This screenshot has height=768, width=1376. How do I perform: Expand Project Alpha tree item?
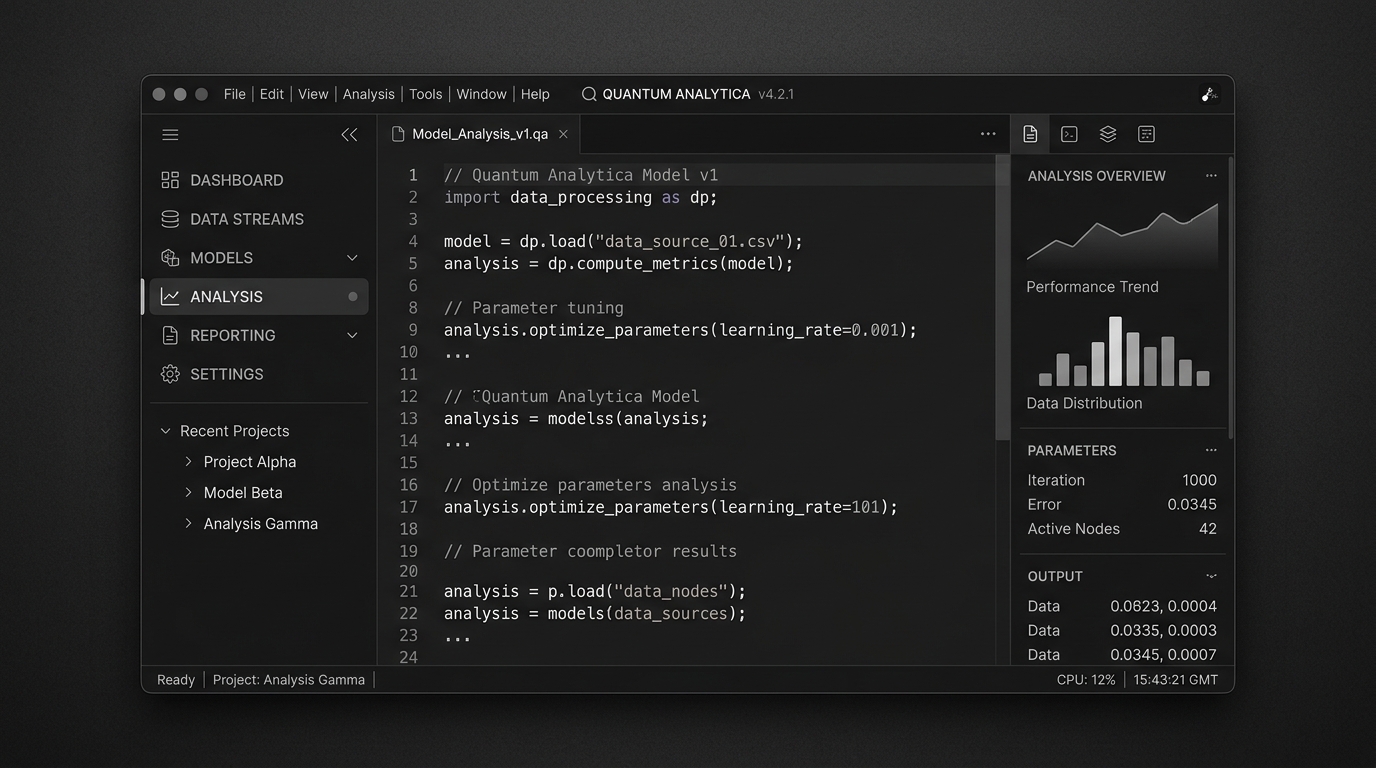188,462
